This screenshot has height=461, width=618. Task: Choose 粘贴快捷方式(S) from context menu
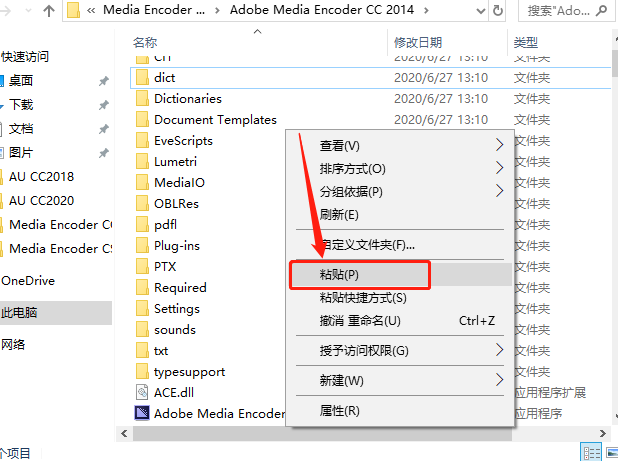(400, 298)
